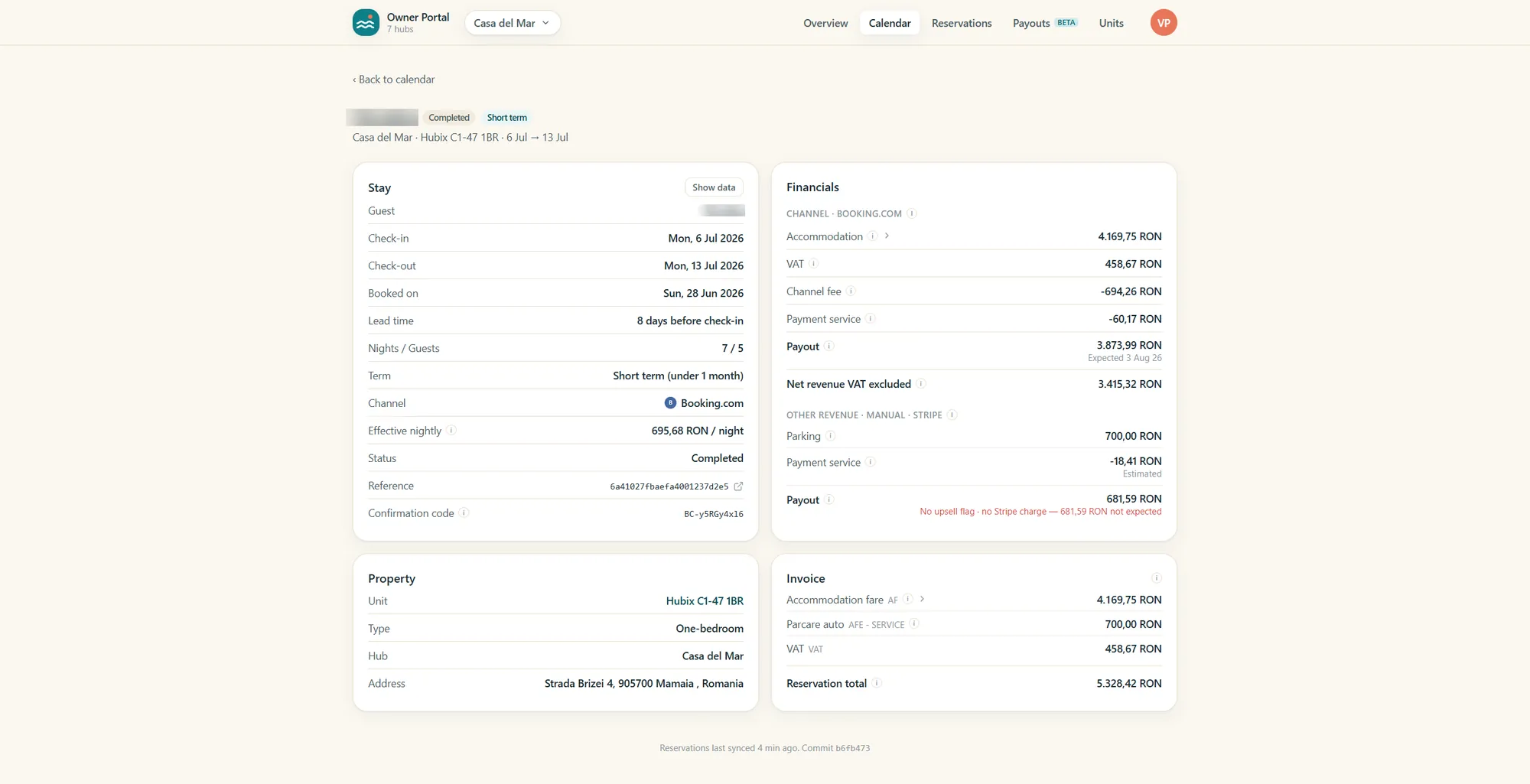Viewport: 1530px width, 784px height.
Task: Click Back to calendar link
Action: point(393,80)
